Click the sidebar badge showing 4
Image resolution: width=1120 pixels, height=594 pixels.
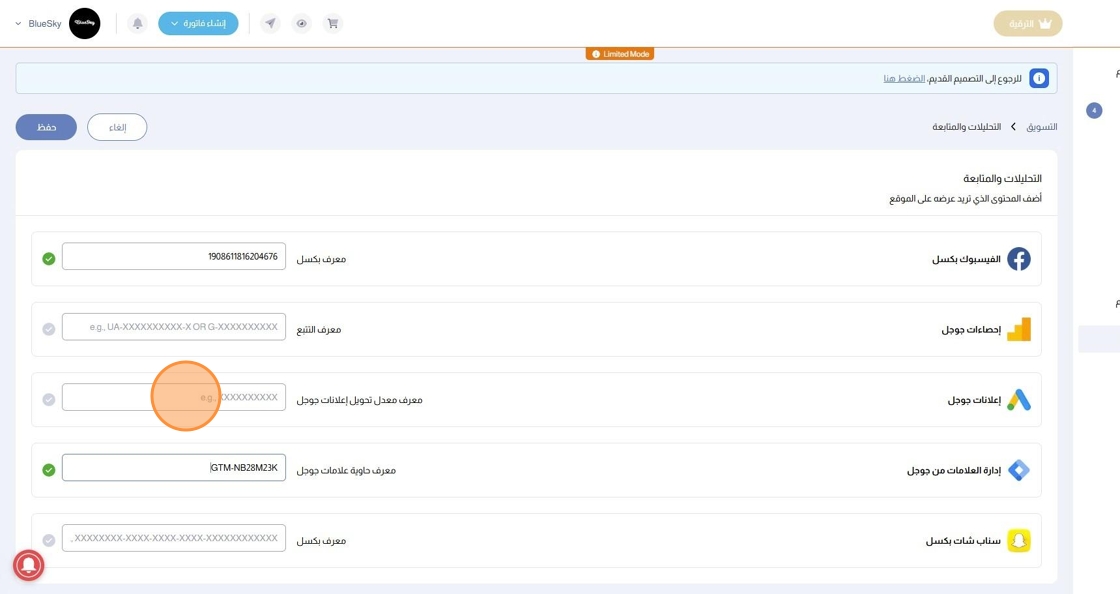[1094, 111]
